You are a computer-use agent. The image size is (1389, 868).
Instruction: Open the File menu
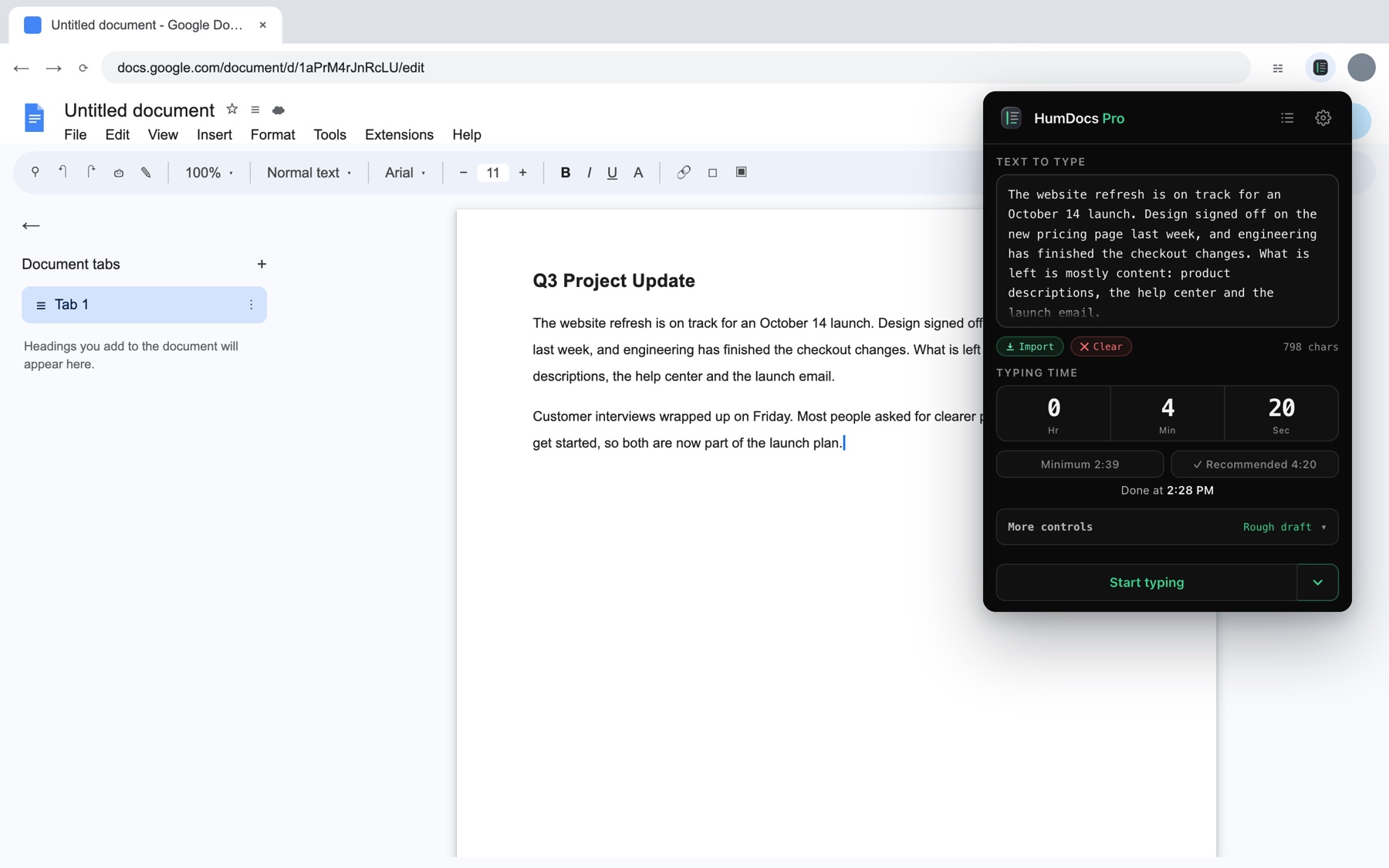click(75, 134)
